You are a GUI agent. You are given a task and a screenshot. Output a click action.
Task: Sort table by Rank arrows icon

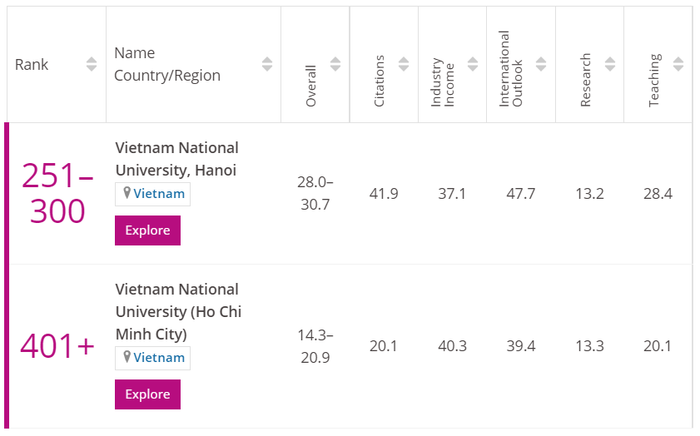tap(92, 64)
